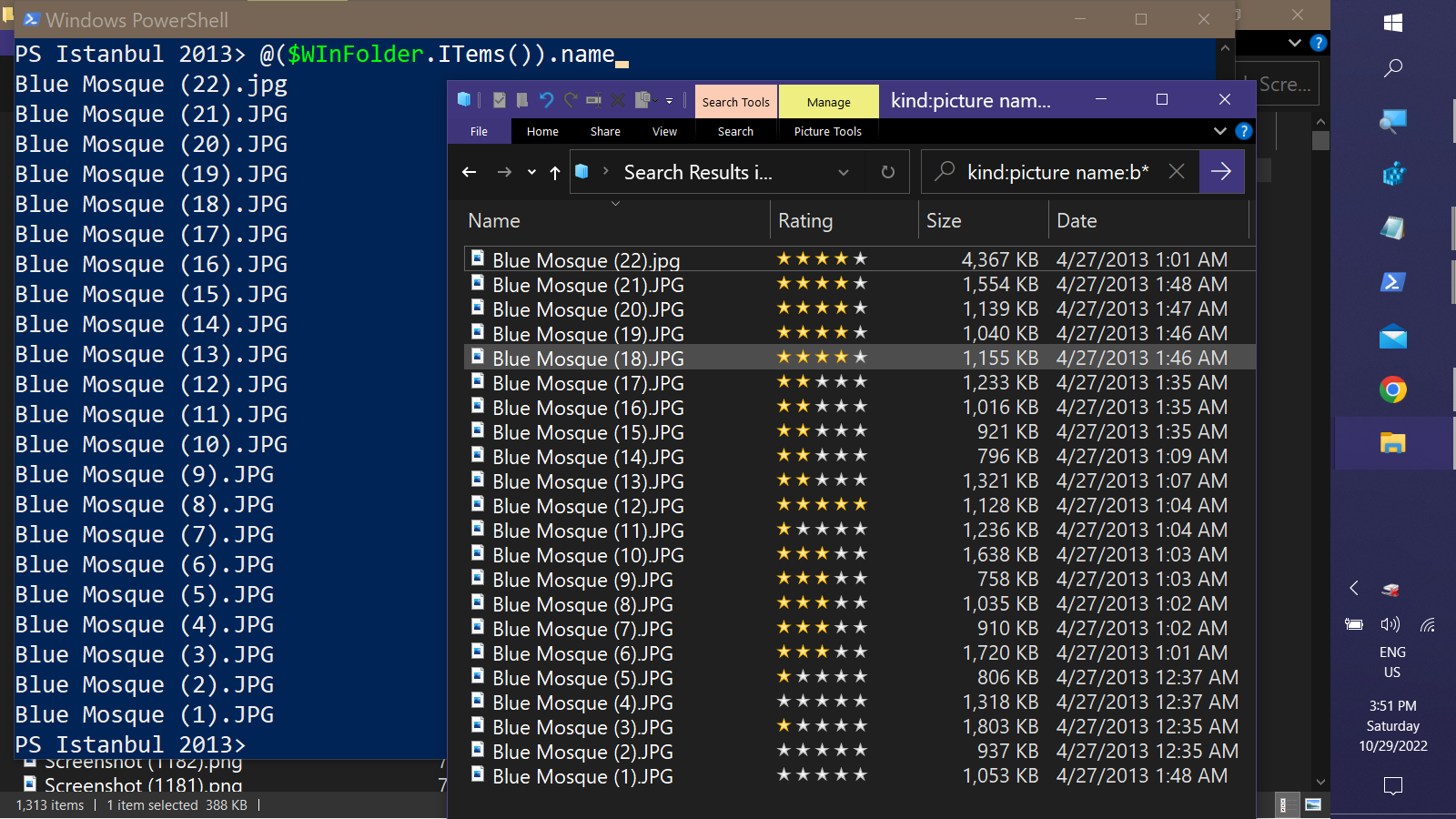Click first rating star of Blue Mosque (2).JPG
1456x819 pixels.
[x=784, y=750]
